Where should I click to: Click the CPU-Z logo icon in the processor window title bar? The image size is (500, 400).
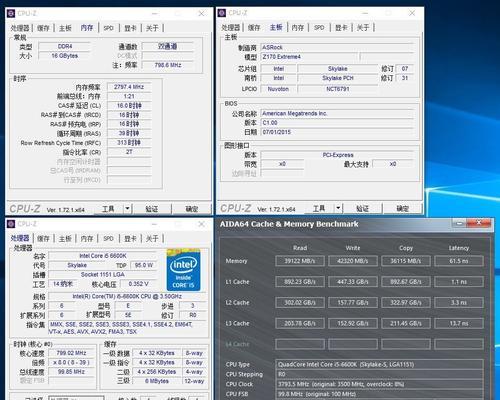point(11,224)
